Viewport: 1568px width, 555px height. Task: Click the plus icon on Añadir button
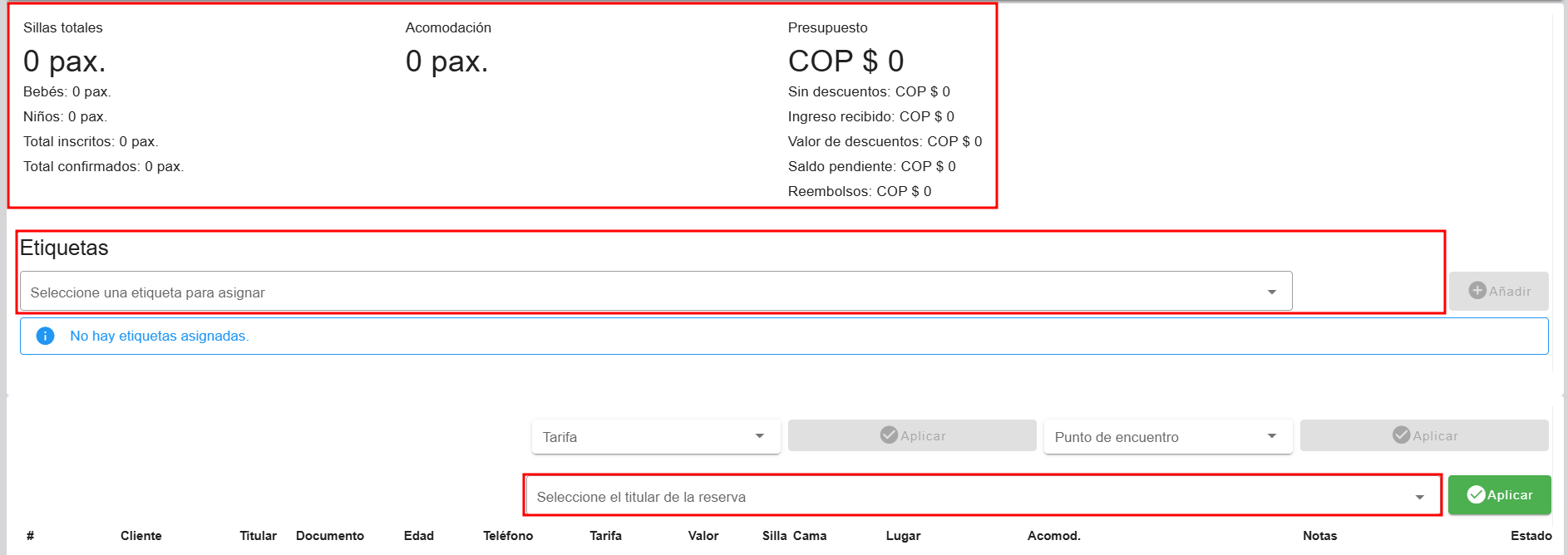(x=1477, y=291)
